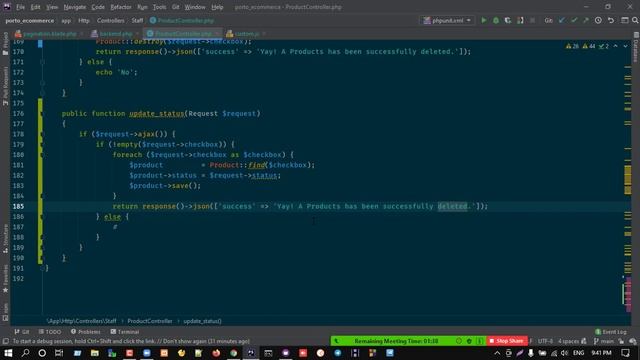Open the Refactor menu
This screenshot has height=360, width=640.
pos(121,7)
